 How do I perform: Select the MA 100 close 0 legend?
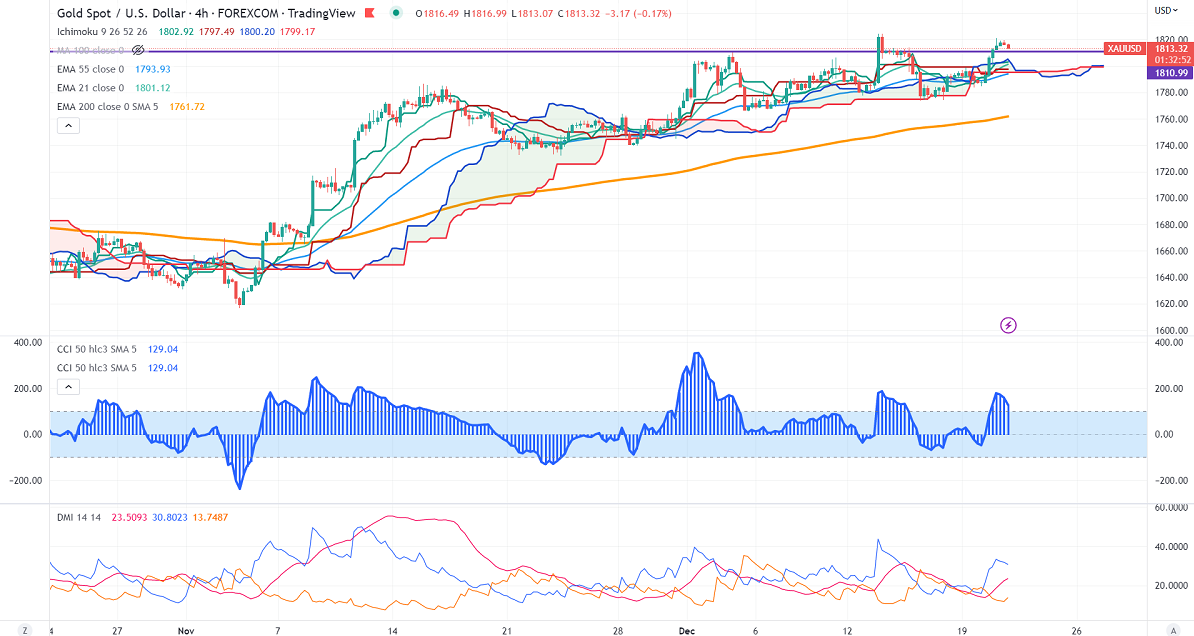click(x=90, y=50)
